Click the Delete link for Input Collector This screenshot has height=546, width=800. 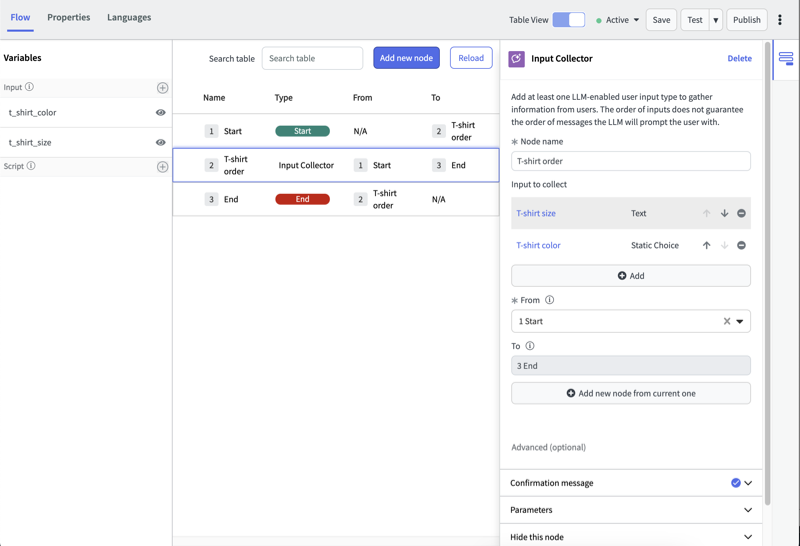[739, 59]
